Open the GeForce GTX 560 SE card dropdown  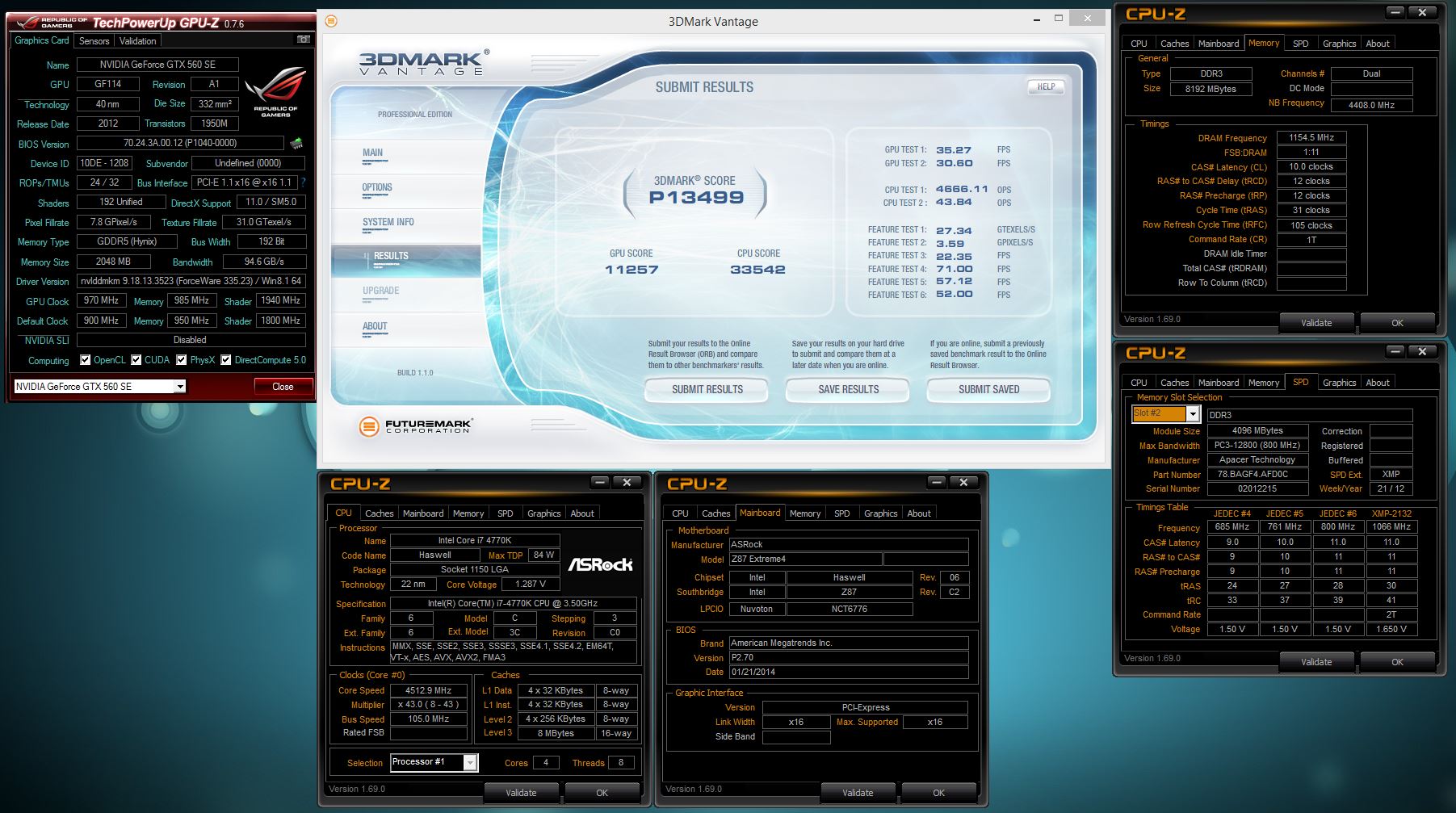[180, 387]
